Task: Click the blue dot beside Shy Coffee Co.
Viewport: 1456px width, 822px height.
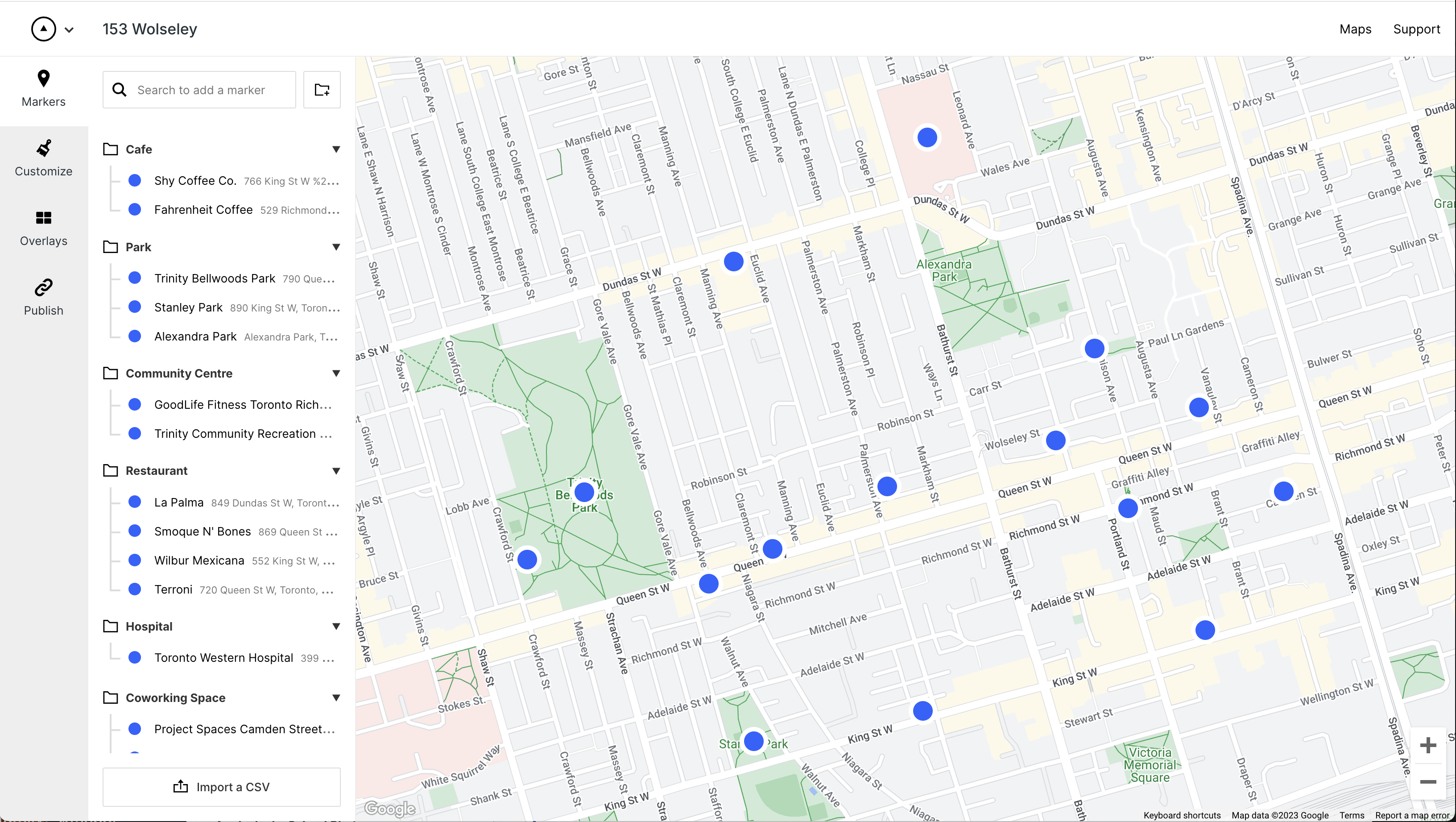Action: pyautogui.click(x=135, y=180)
